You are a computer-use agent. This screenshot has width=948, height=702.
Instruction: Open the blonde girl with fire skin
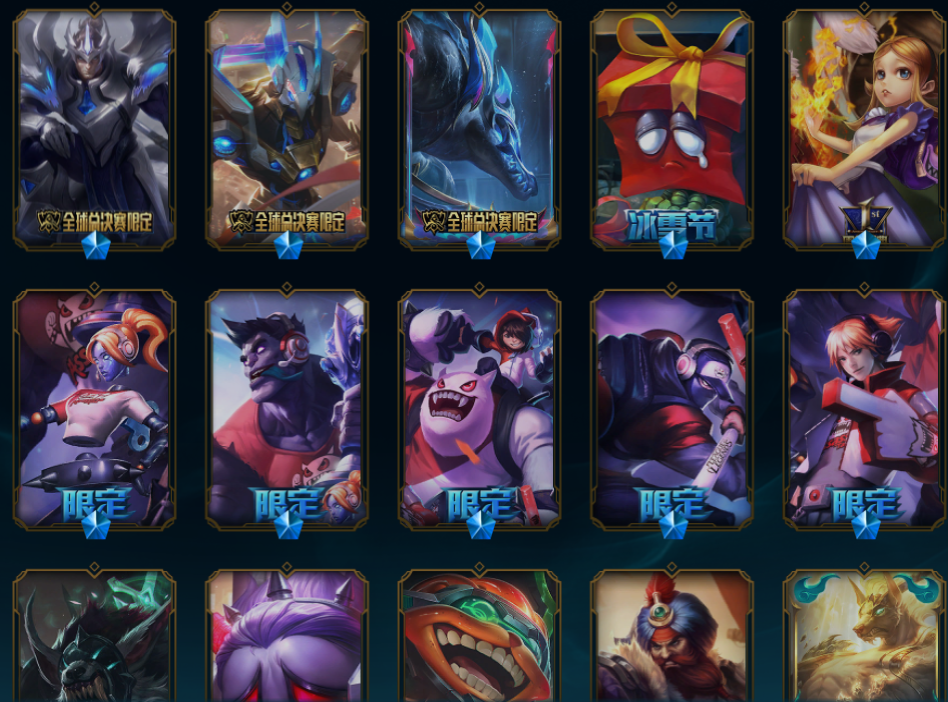[x=864, y=129]
